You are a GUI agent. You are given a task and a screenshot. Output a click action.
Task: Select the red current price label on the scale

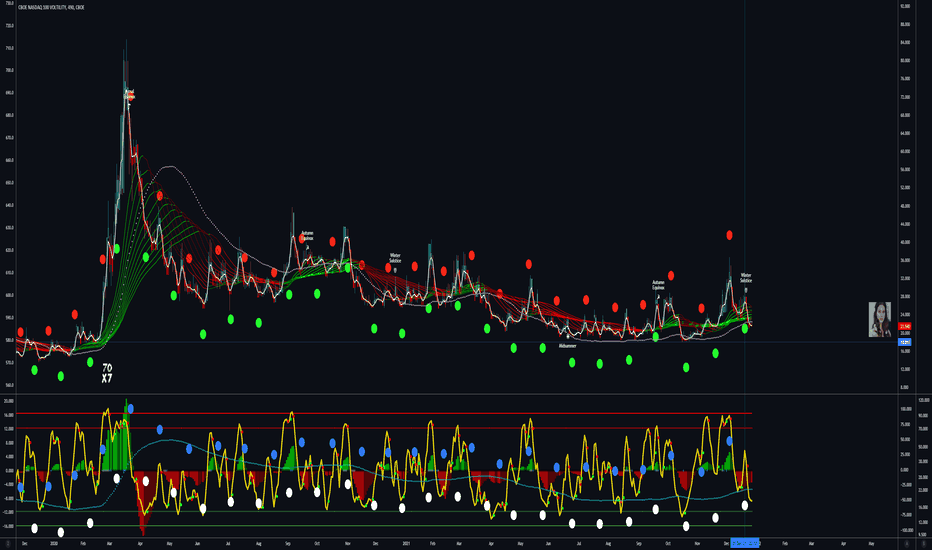905,326
